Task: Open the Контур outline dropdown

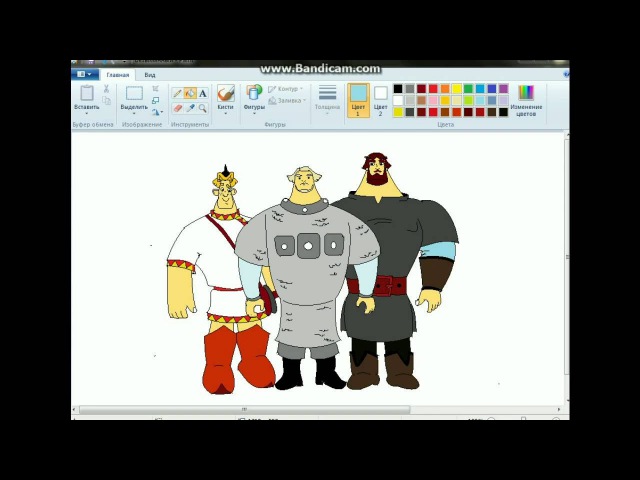Action: coord(286,89)
